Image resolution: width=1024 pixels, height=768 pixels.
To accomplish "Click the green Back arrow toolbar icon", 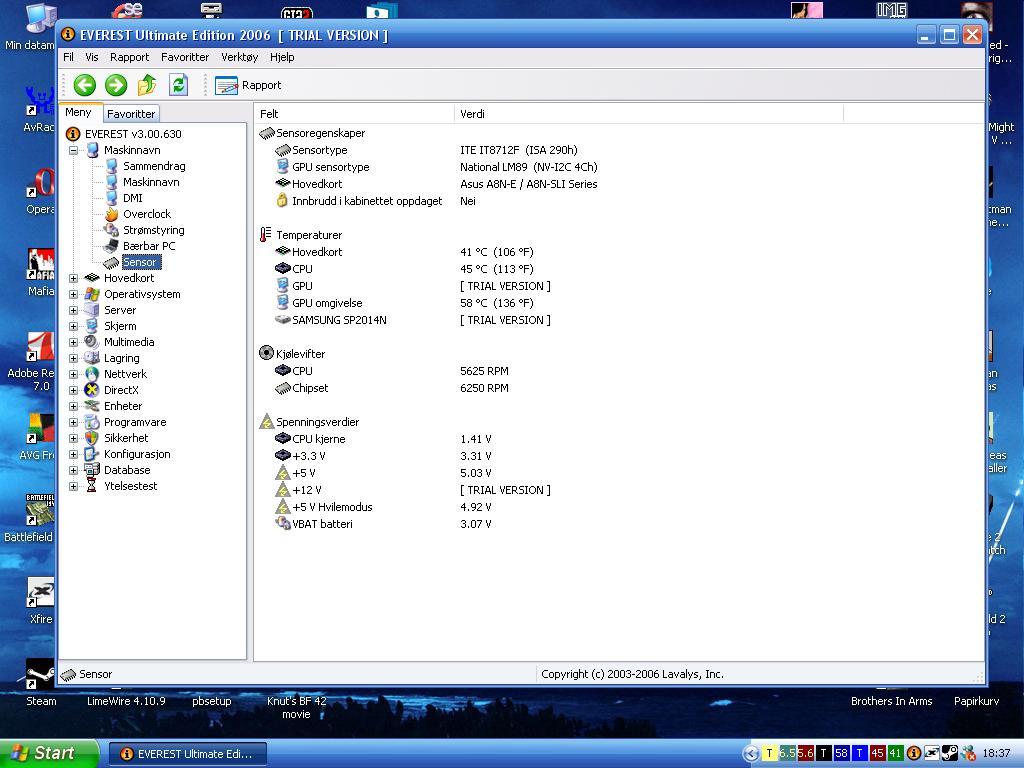I will click(84, 85).
